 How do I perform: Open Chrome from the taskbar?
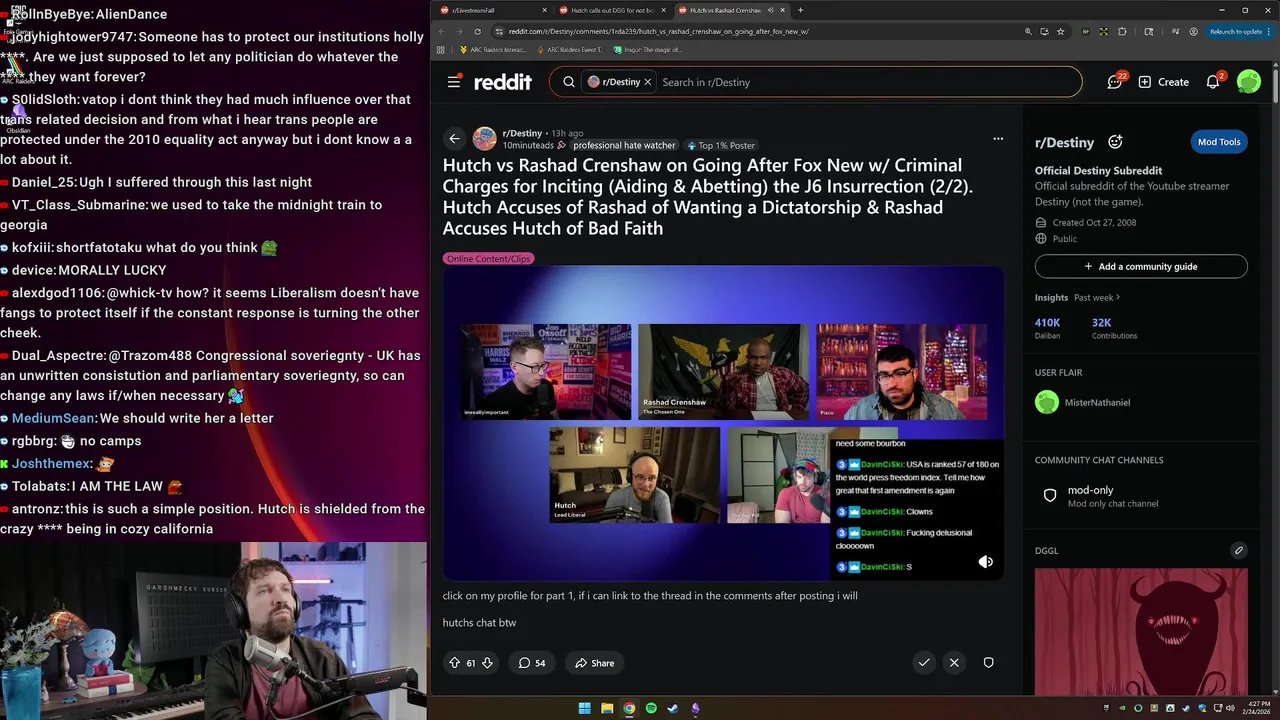point(629,709)
